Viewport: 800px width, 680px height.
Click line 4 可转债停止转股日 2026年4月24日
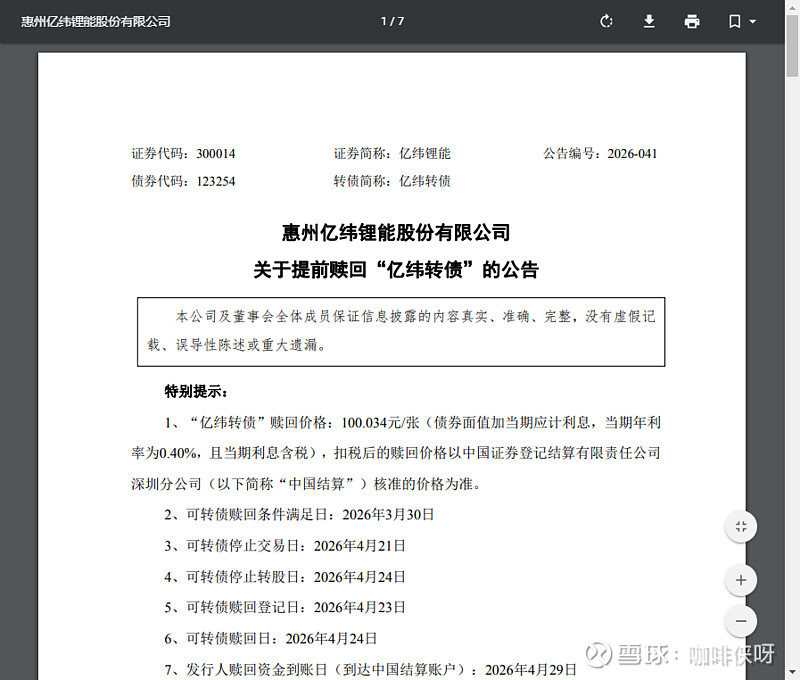285,577
